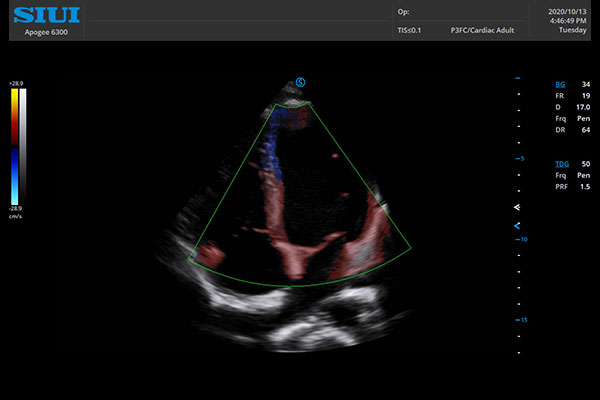The image size is (600, 400).
Task: Click the Frq Pen value under BG
Action: click(x=584, y=119)
